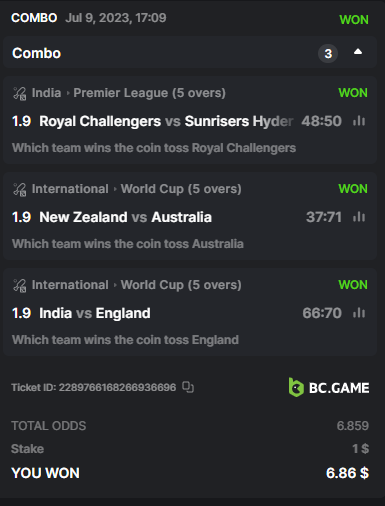This screenshot has height=506, width=385.
Task: Click the combo count badge showing 3
Action: 328,53
